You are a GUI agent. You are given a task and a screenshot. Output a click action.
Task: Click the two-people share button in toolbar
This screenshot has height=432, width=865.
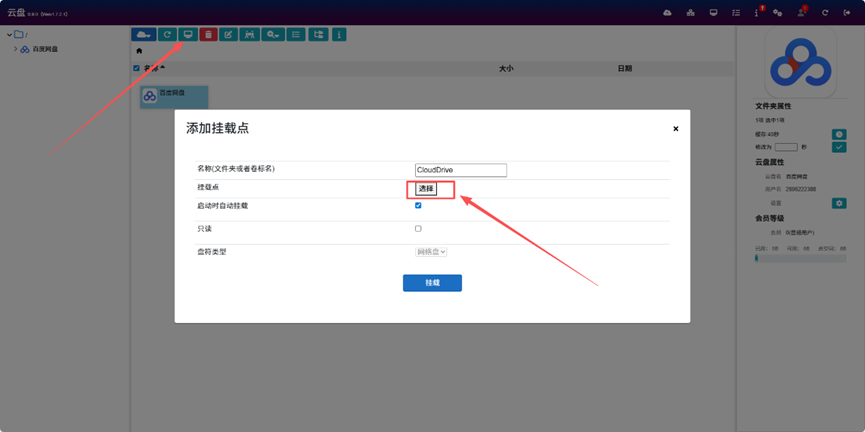[x=249, y=34]
